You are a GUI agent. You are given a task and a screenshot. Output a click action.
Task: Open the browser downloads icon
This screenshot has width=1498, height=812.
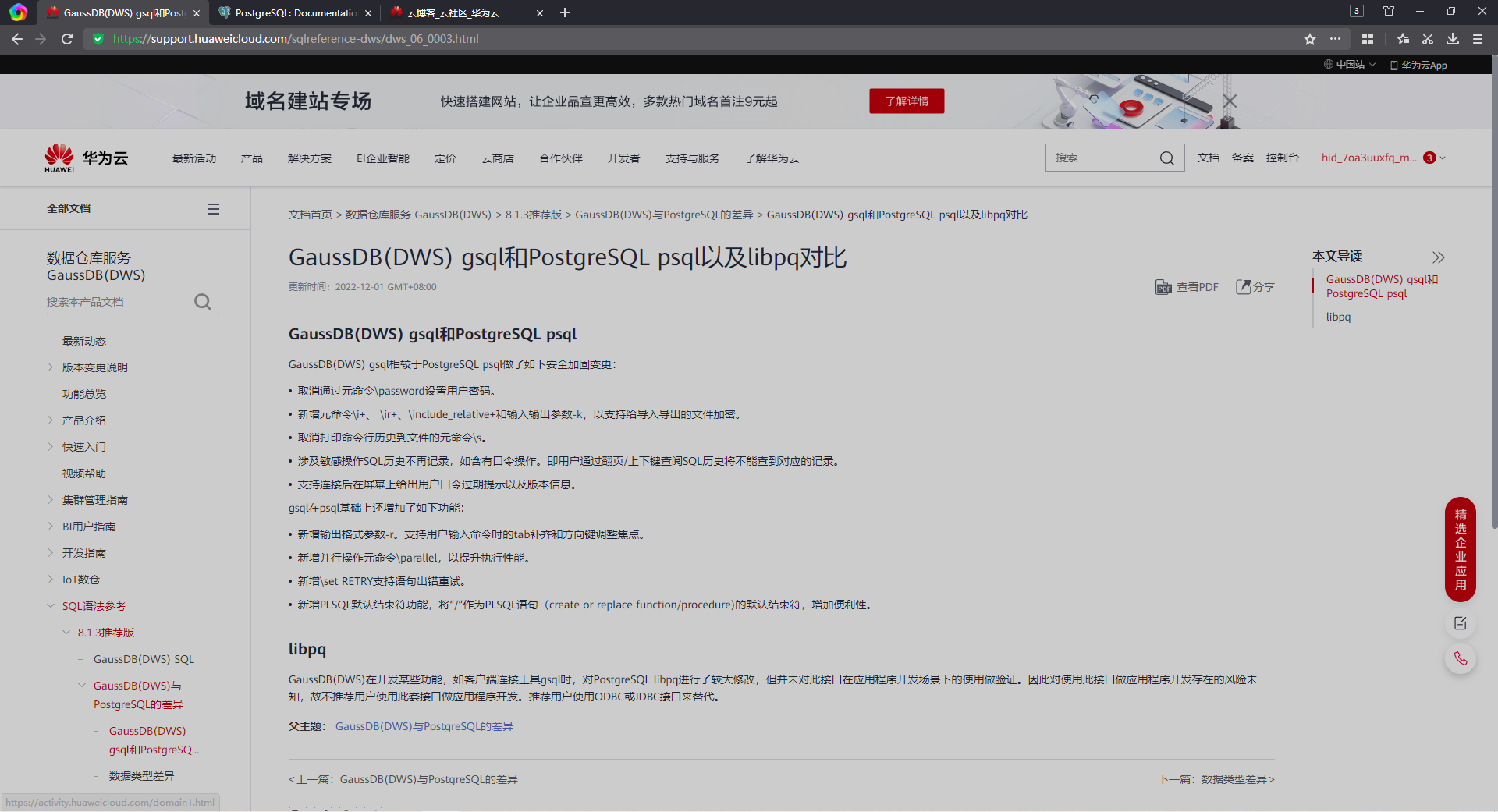[x=1453, y=39]
